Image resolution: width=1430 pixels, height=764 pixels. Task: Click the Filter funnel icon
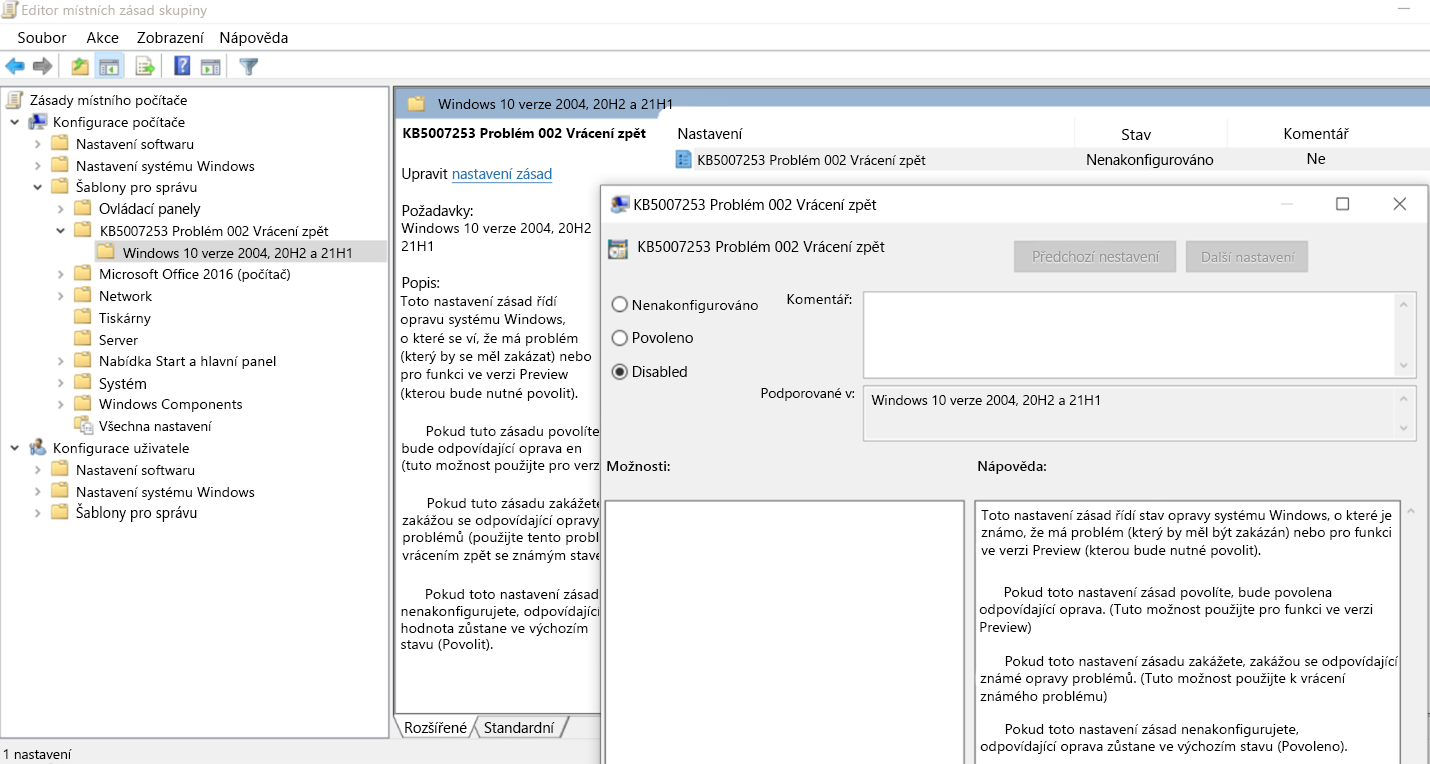click(249, 67)
